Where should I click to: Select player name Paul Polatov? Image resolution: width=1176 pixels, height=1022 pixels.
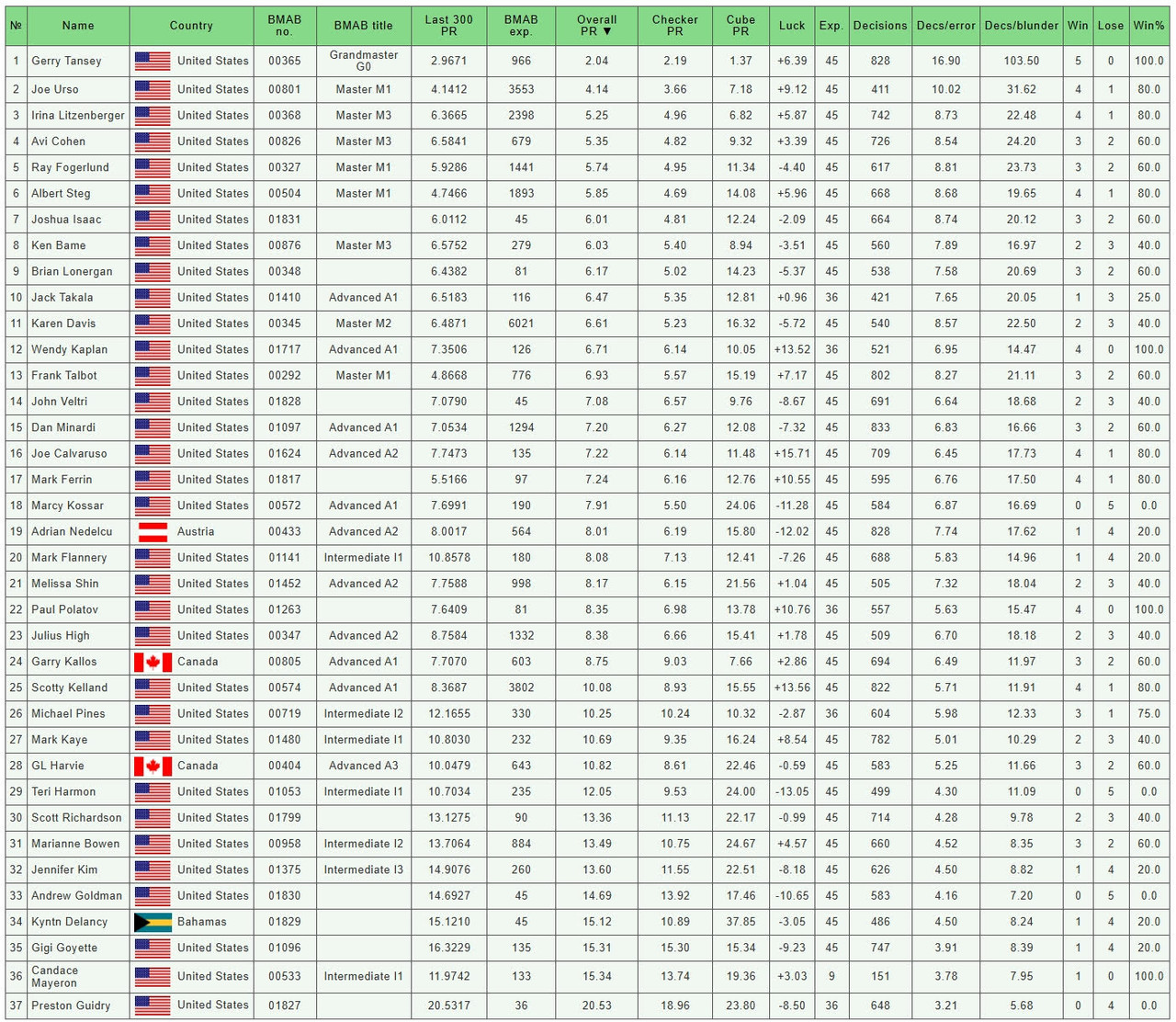coord(64,609)
